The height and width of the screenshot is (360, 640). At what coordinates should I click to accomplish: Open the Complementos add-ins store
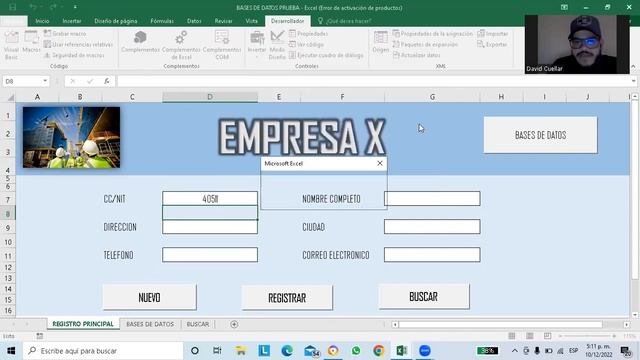coord(140,42)
